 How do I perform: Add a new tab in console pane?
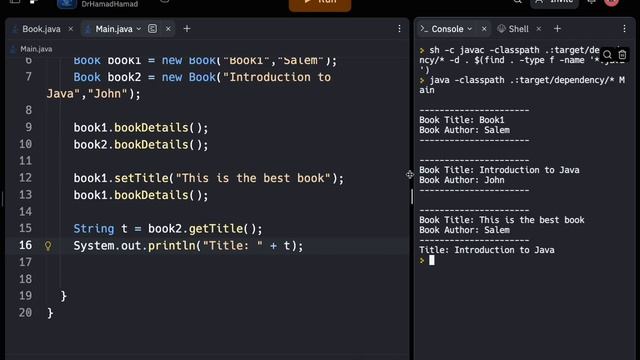(557, 29)
